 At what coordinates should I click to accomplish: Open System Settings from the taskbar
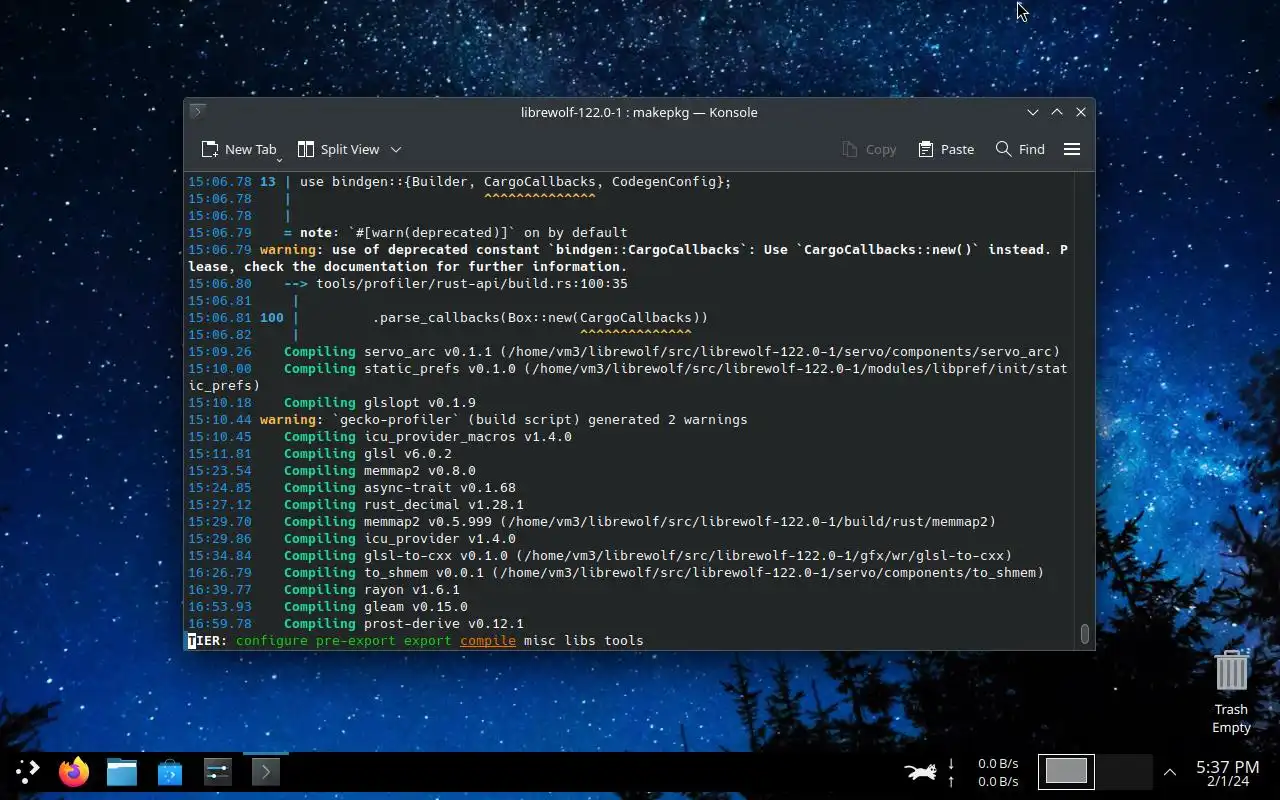(218, 772)
